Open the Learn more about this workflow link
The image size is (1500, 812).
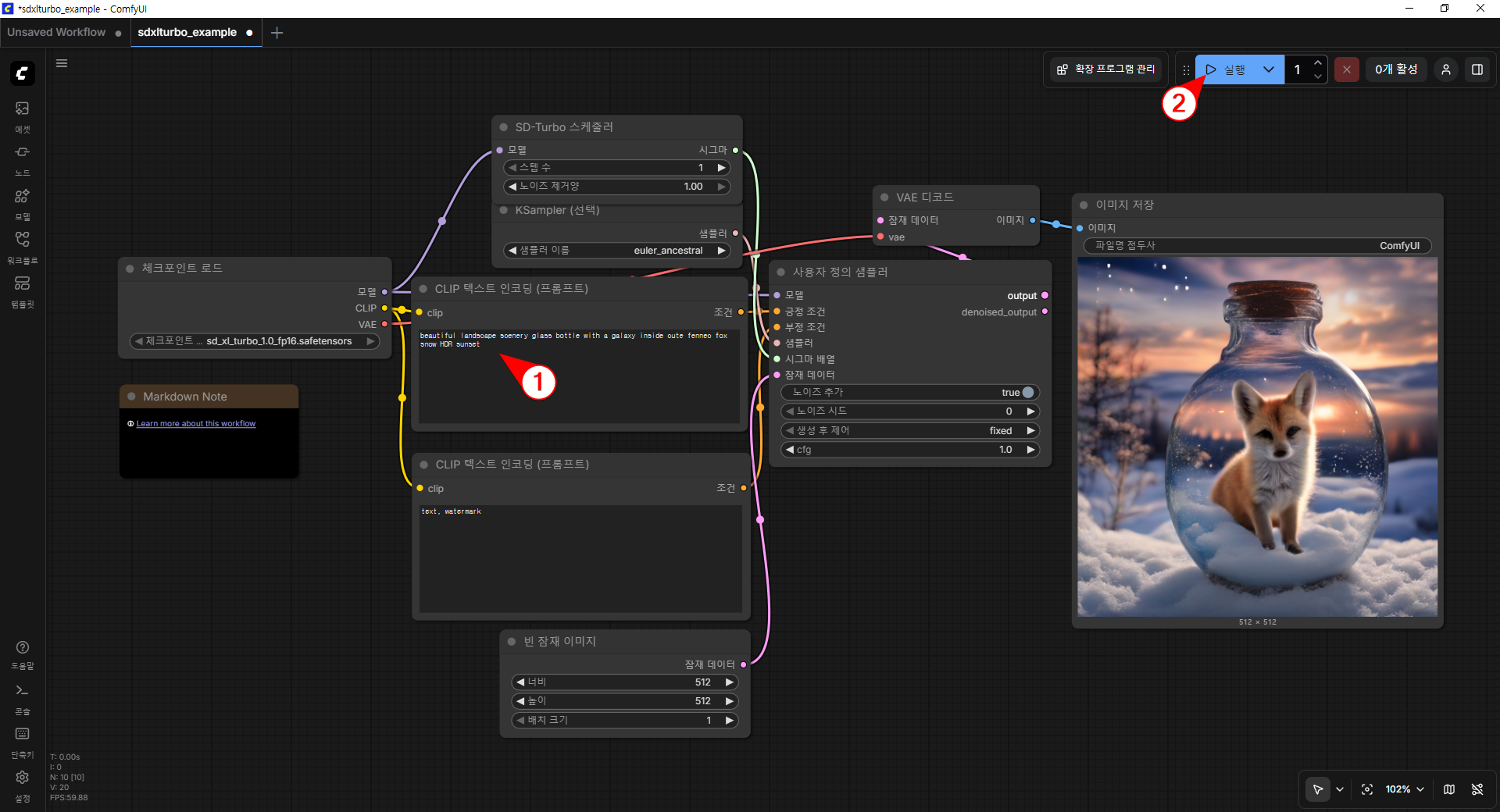(195, 424)
